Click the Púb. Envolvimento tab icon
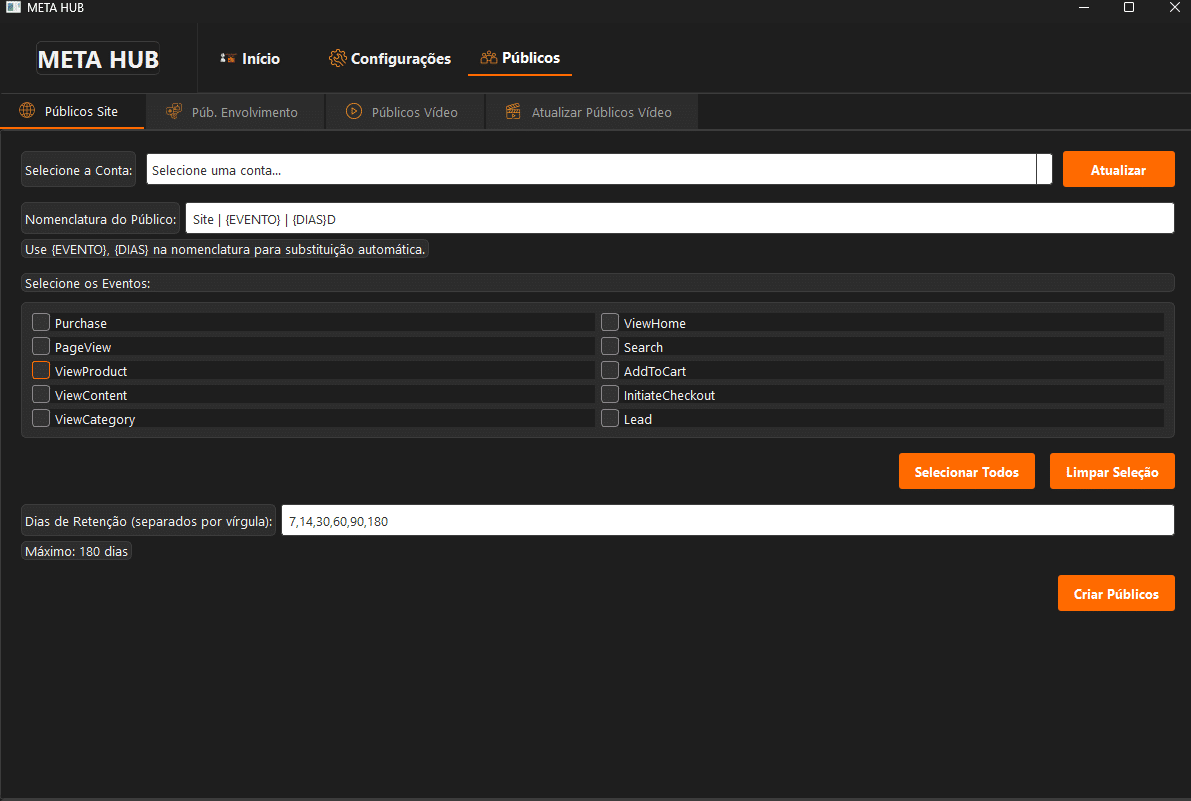This screenshot has width=1191, height=801. point(174,112)
